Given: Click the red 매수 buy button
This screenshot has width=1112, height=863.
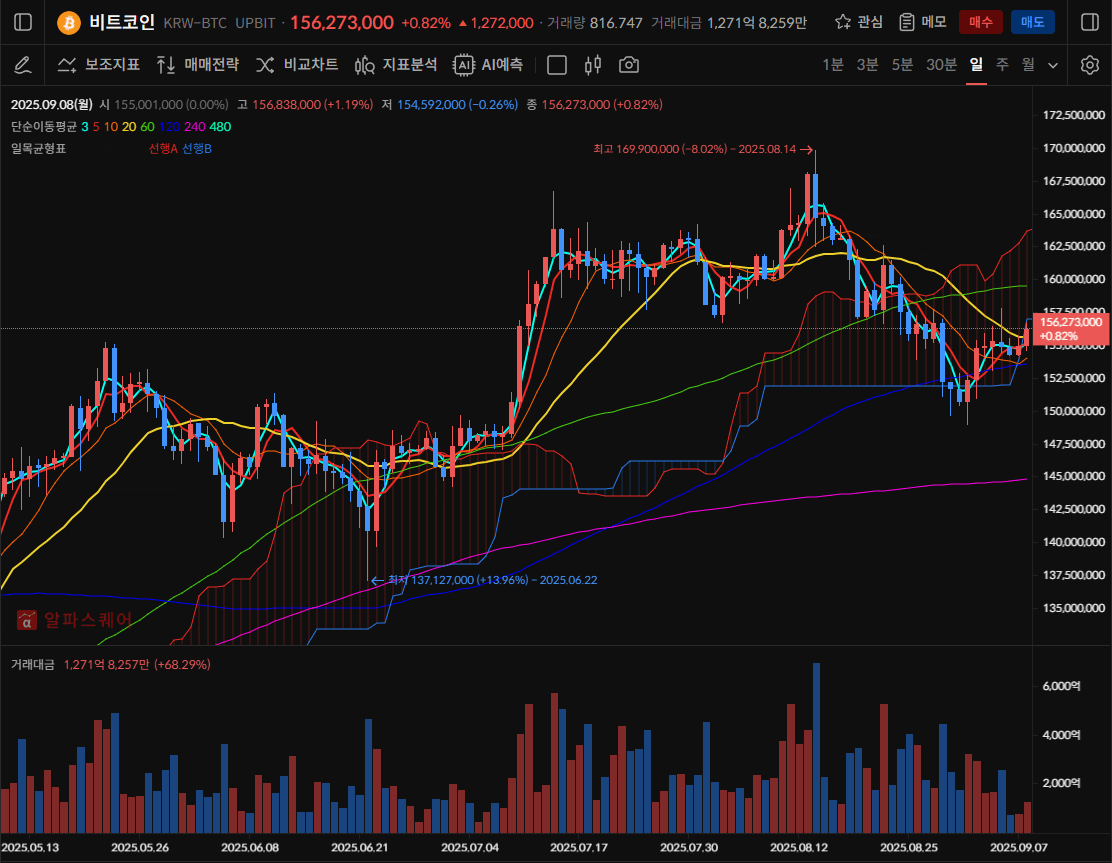Looking at the screenshot, I should 981,22.
